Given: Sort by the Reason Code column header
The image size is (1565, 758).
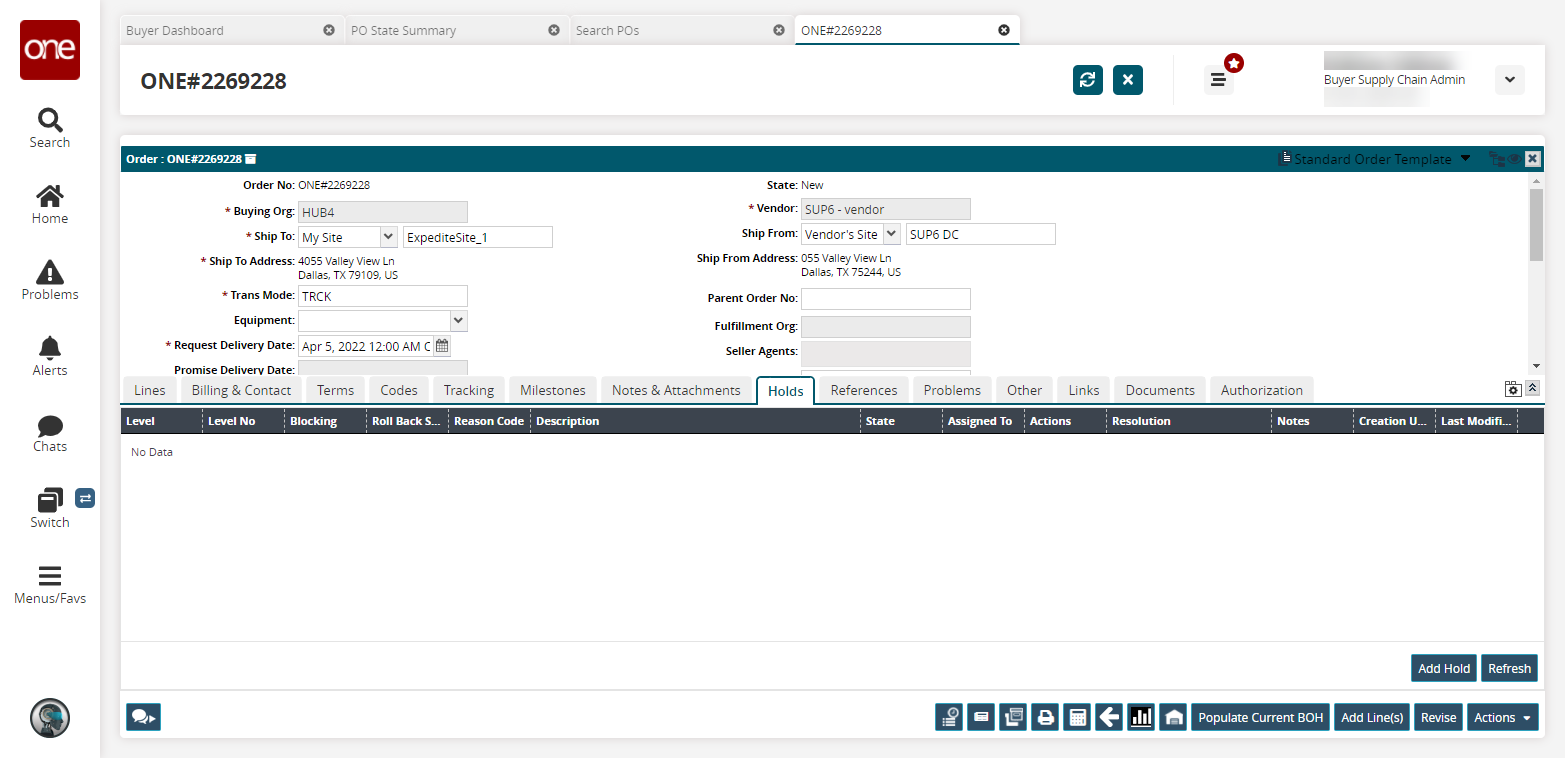Looking at the screenshot, I should click(x=489, y=421).
